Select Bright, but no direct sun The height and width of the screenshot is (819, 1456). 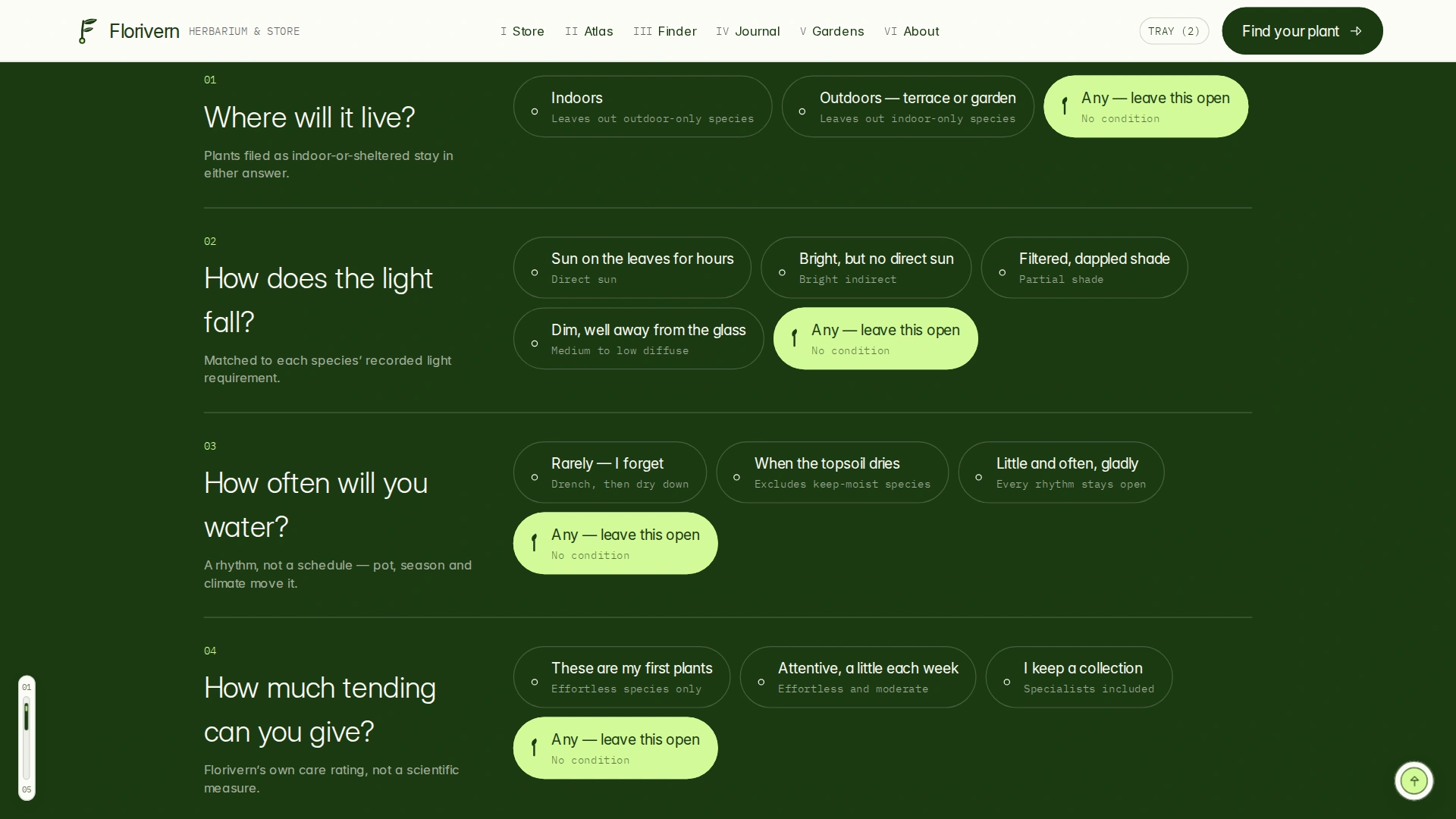[x=866, y=268]
